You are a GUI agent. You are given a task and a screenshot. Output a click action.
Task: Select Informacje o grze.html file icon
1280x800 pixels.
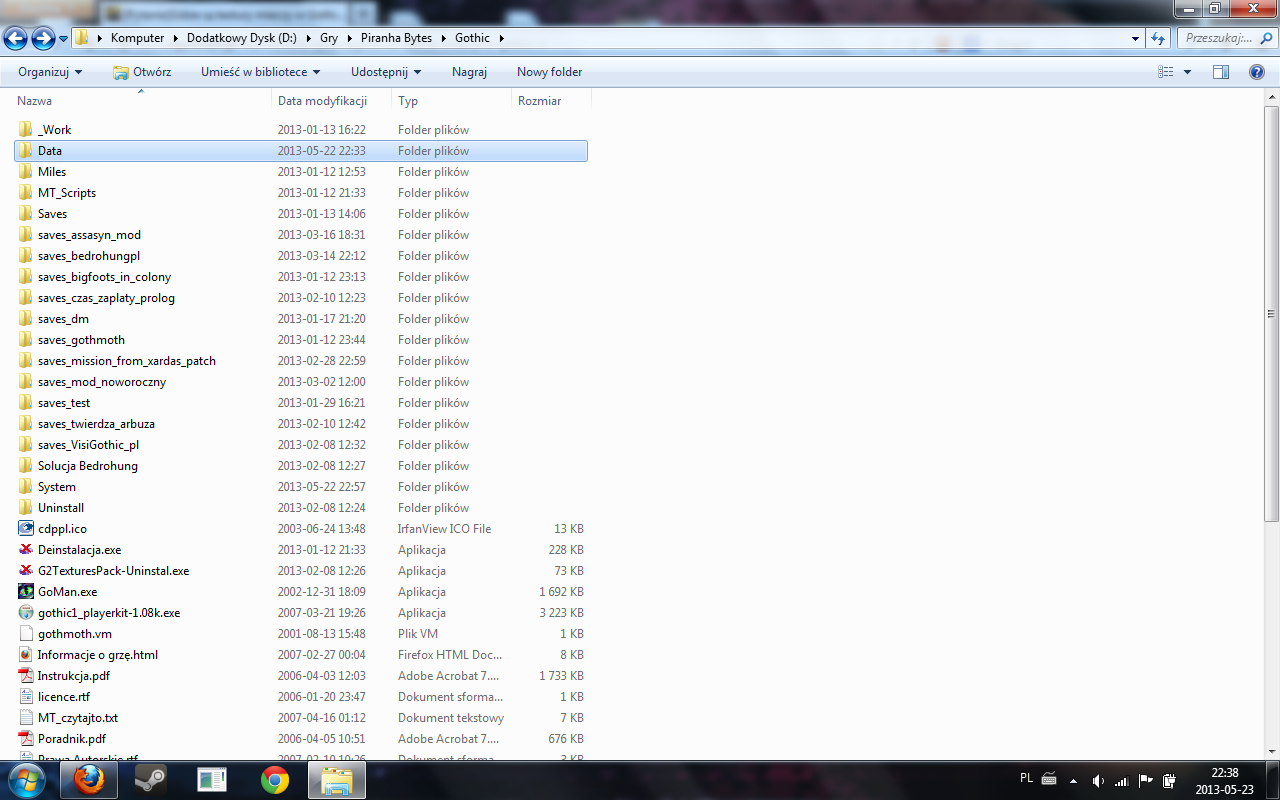(26, 655)
